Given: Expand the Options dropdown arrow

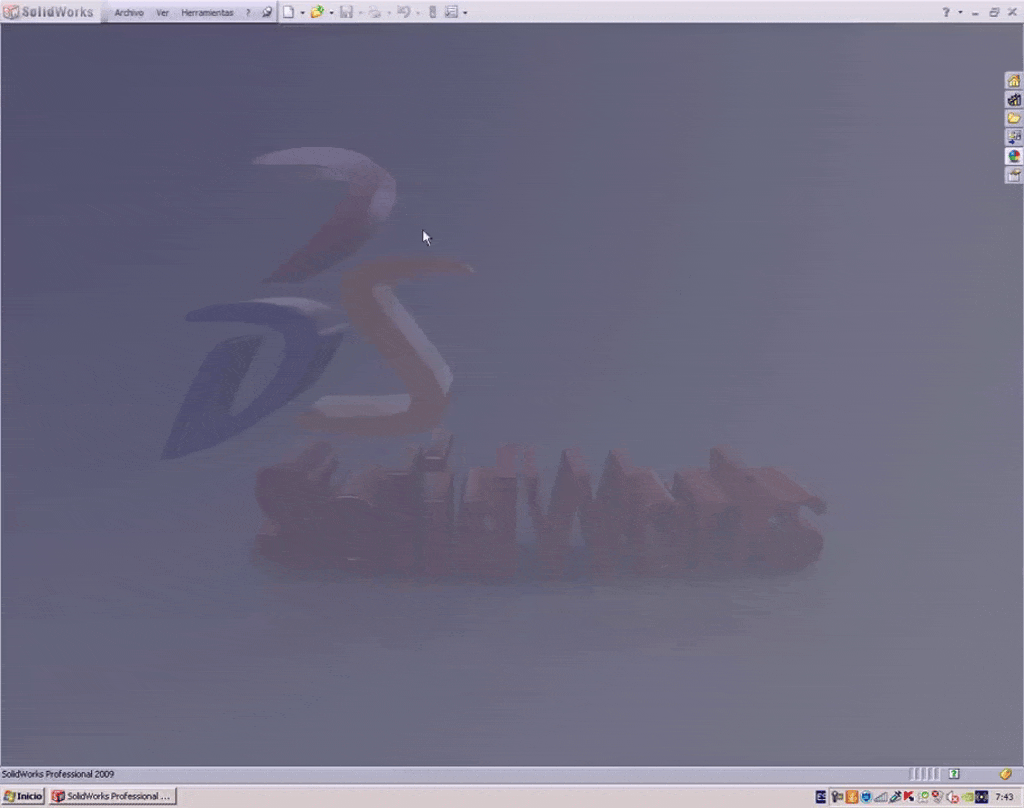Looking at the screenshot, I should pyautogui.click(x=465, y=13).
